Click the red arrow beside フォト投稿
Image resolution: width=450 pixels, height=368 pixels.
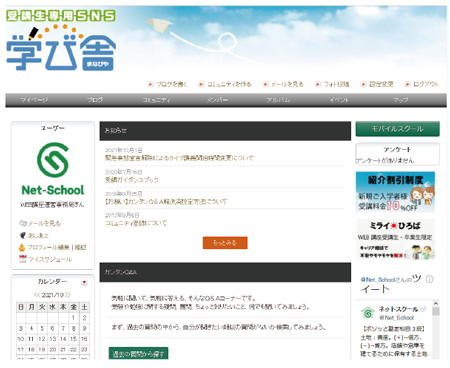pyautogui.click(x=318, y=84)
